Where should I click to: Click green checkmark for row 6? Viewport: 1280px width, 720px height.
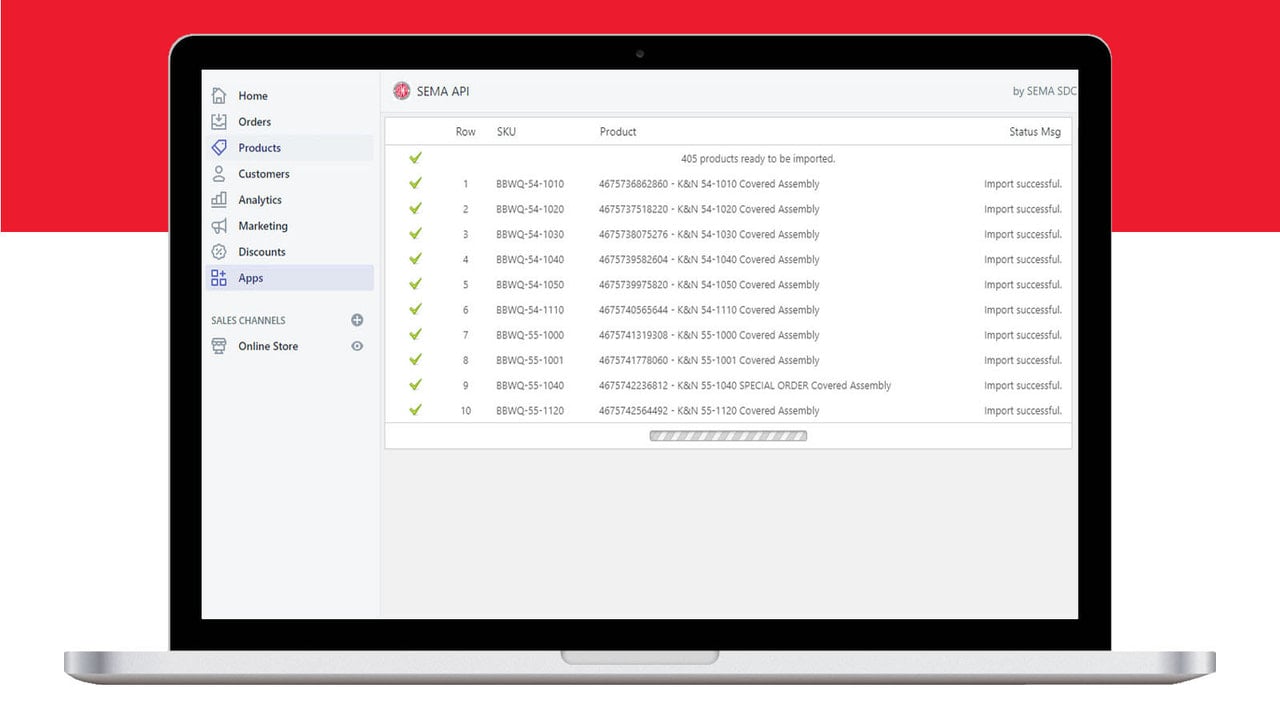point(415,309)
